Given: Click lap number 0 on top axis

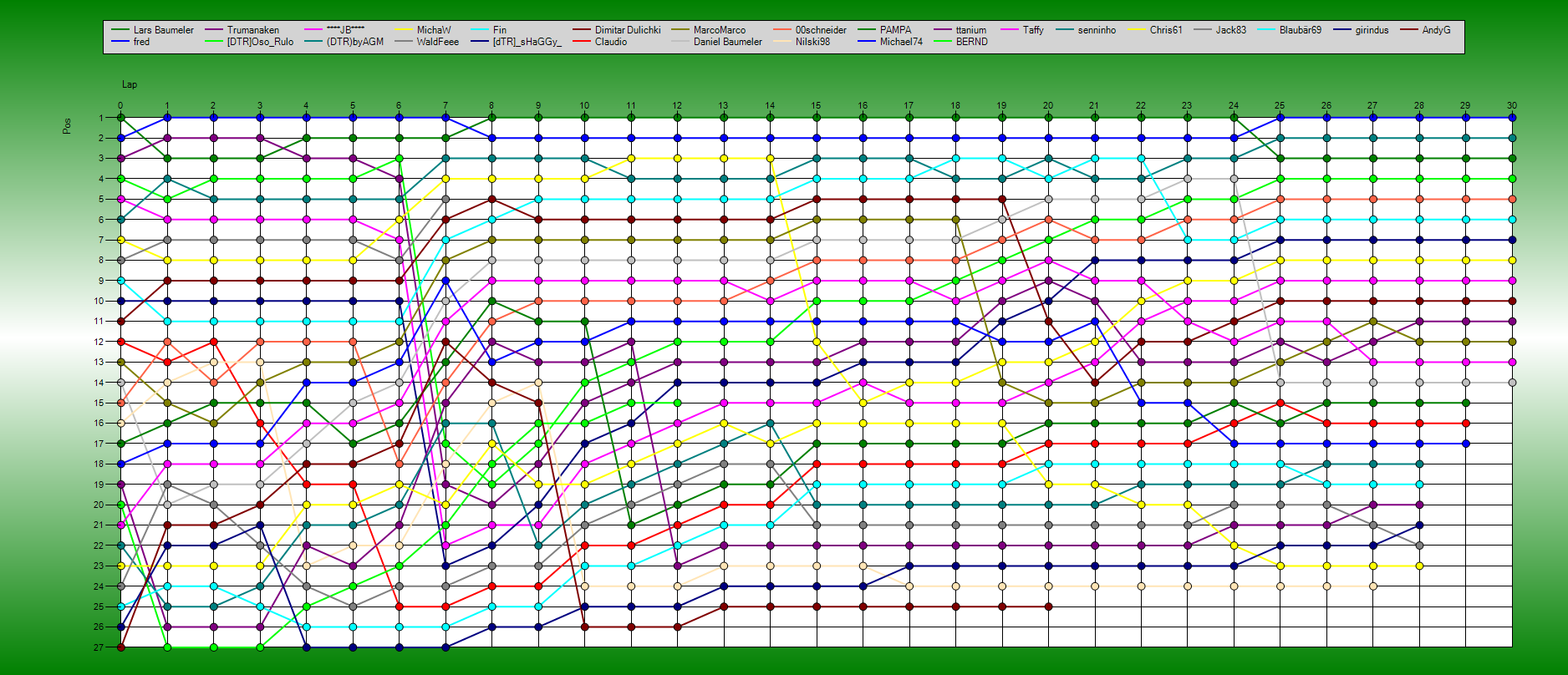Looking at the screenshot, I should click(x=120, y=106).
